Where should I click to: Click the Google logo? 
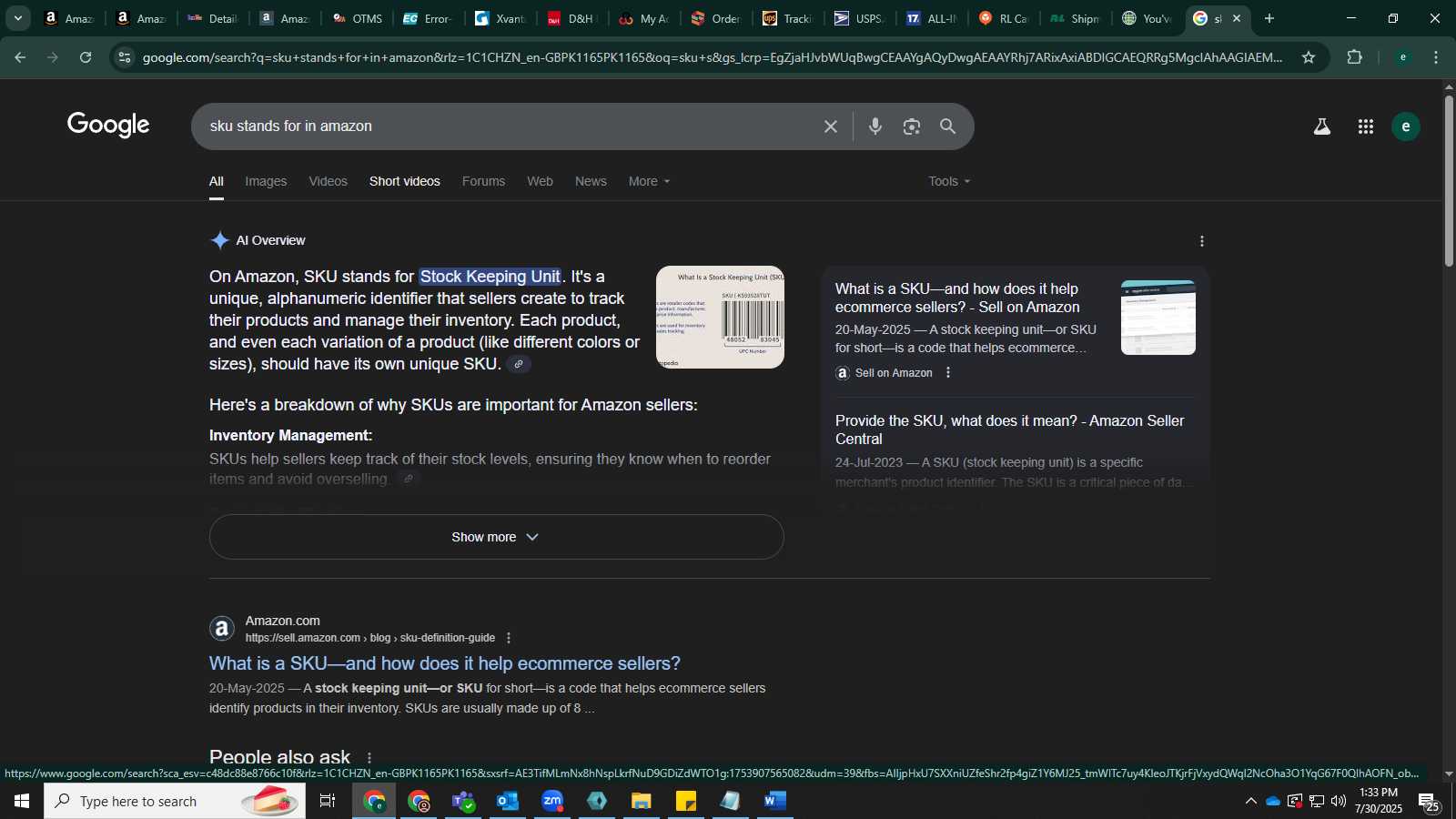pos(108,125)
